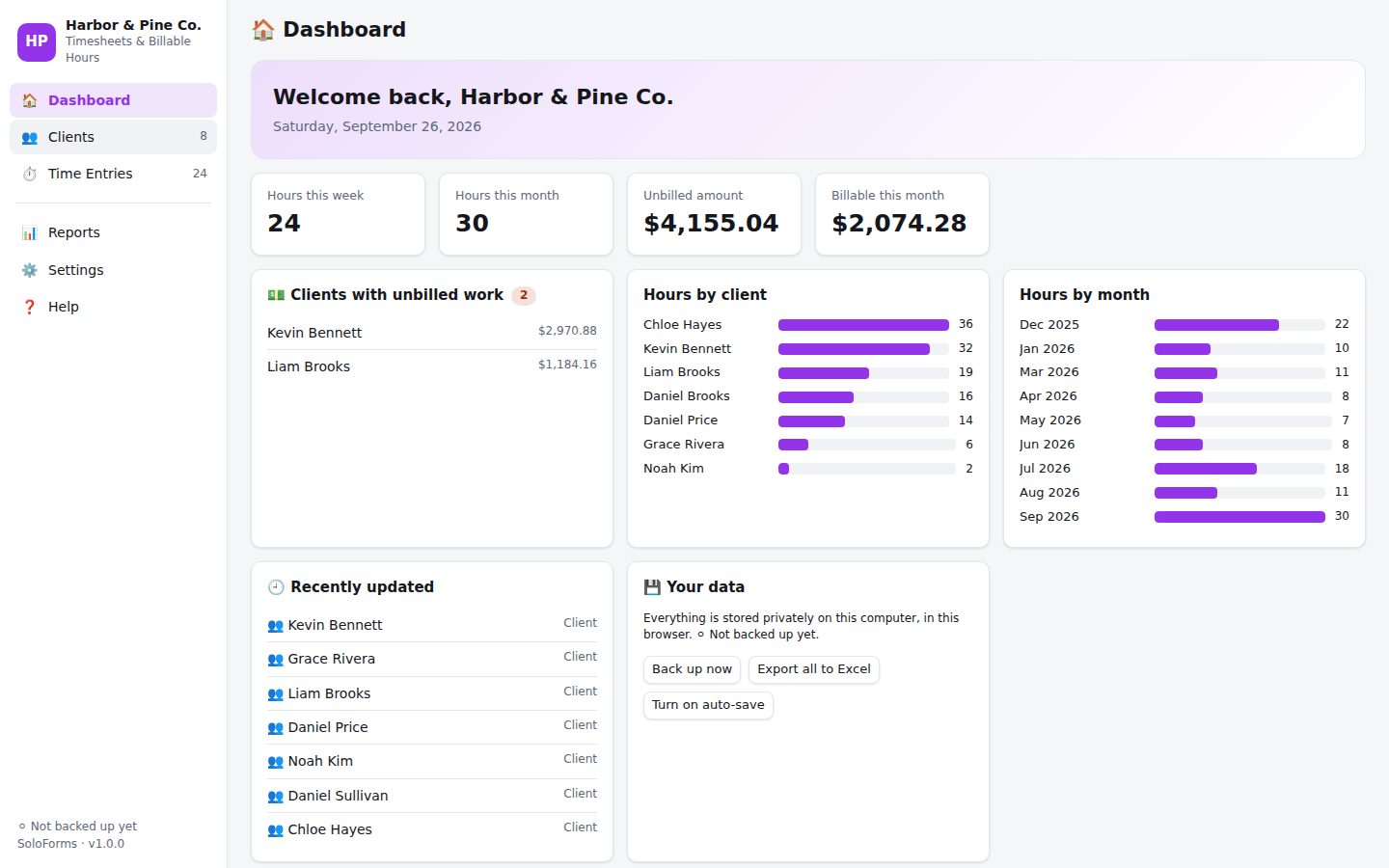
Task: Click the Hours by month heading
Action: coord(1084,295)
